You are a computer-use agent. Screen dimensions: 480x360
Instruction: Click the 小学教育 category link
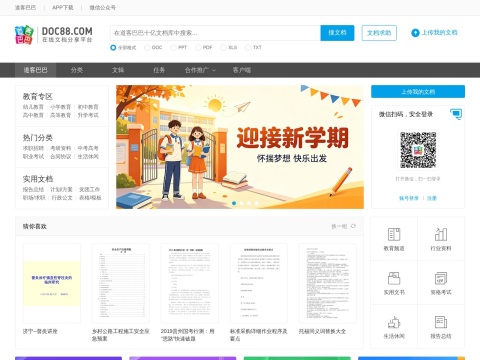click(x=60, y=107)
